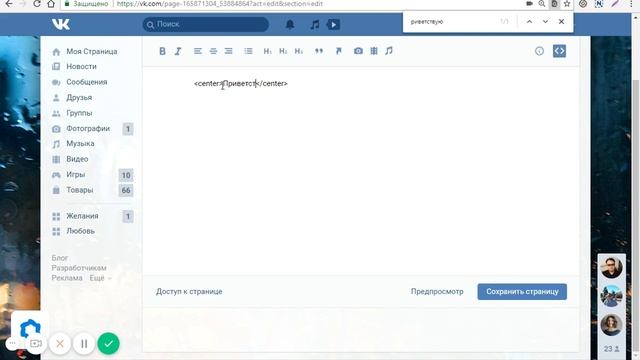
Task: Center-align the text
Action: [x=213, y=51]
